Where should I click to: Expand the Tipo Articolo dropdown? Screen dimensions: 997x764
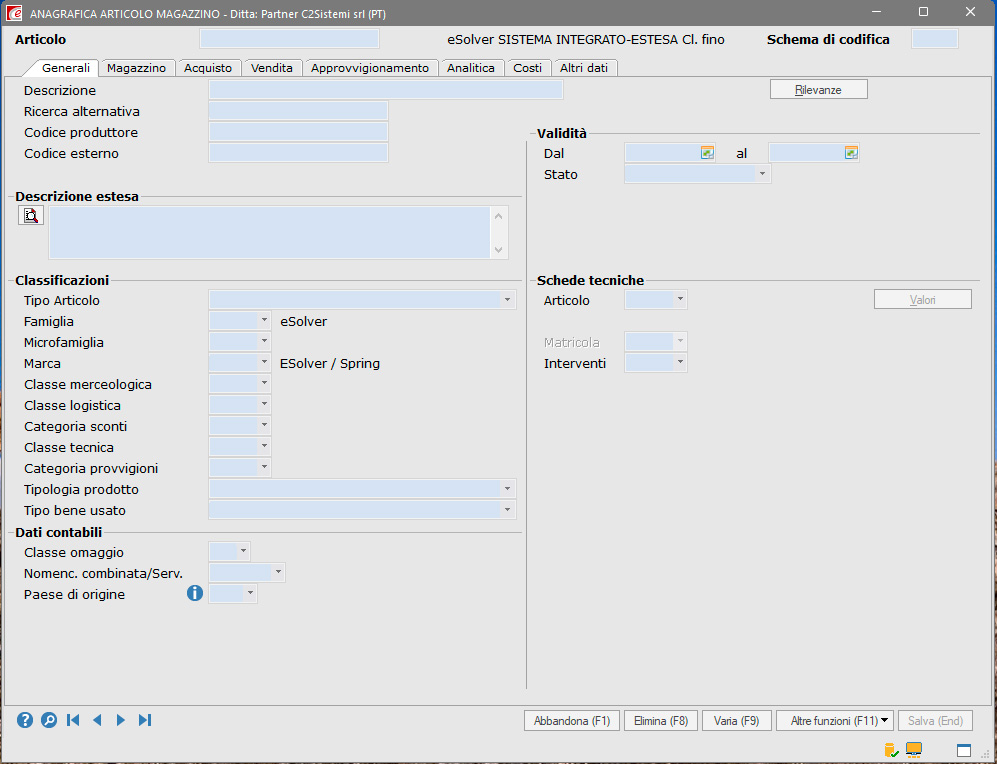[x=508, y=300]
